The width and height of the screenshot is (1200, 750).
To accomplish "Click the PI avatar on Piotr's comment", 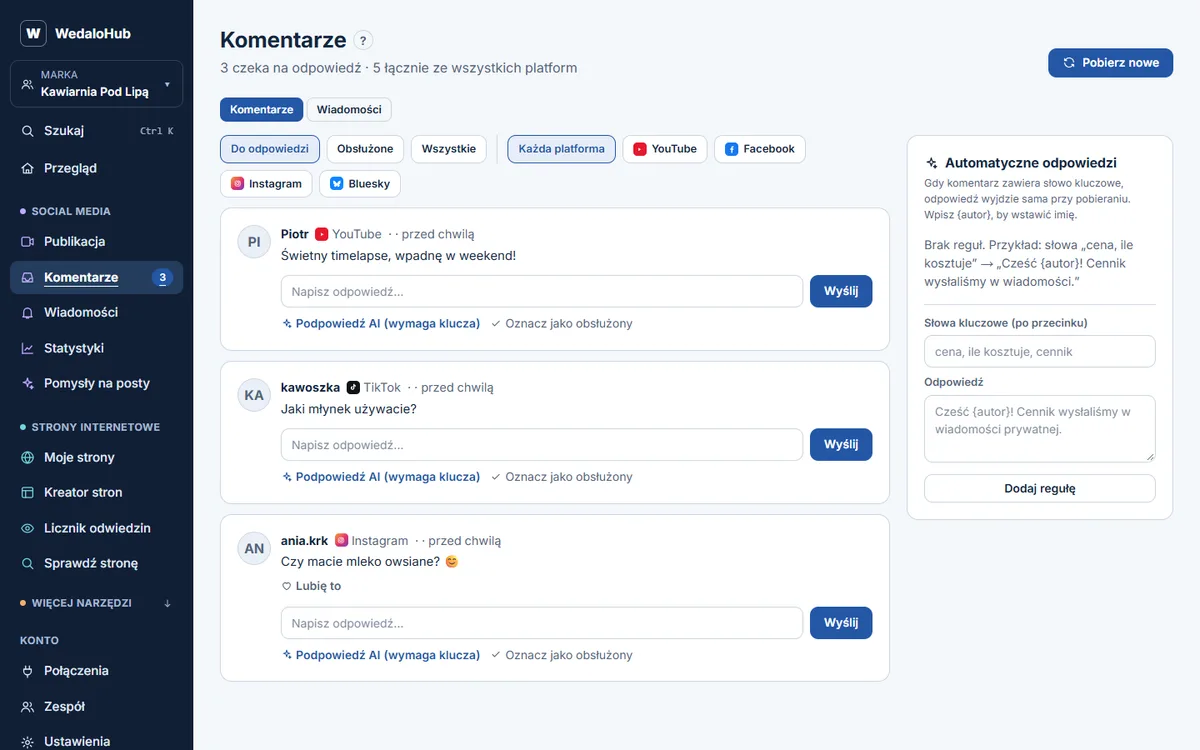I will coord(254,242).
